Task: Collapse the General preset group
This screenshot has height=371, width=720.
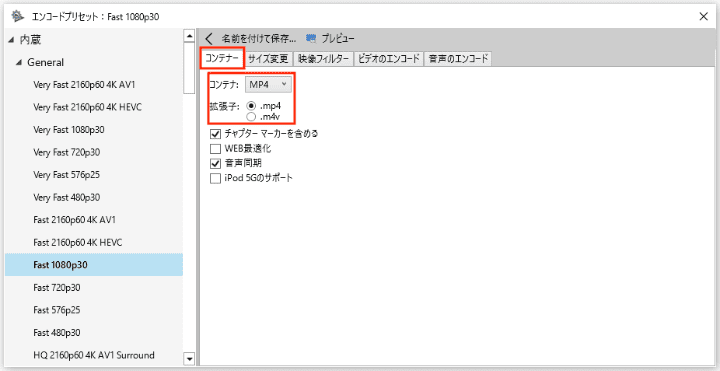Action: (x=19, y=62)
